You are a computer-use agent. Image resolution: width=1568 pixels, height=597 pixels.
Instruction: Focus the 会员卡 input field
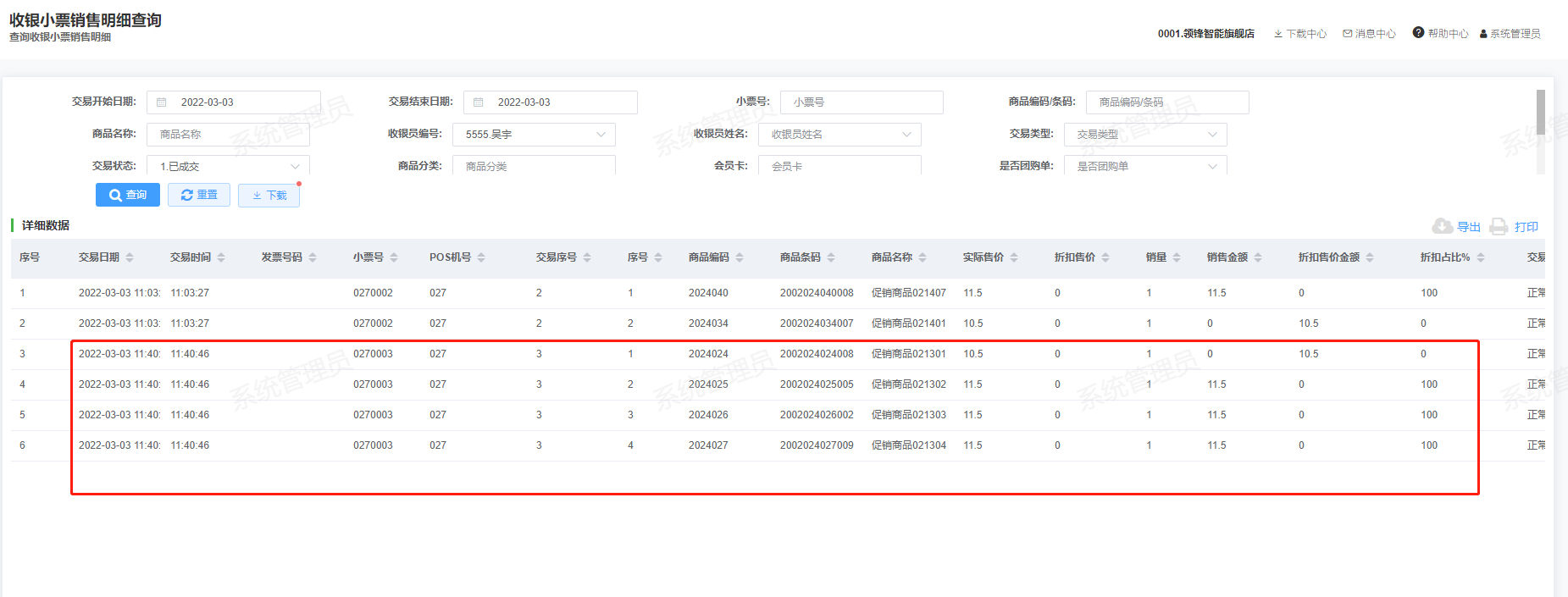pyautogui.click(x=839, y=166)
